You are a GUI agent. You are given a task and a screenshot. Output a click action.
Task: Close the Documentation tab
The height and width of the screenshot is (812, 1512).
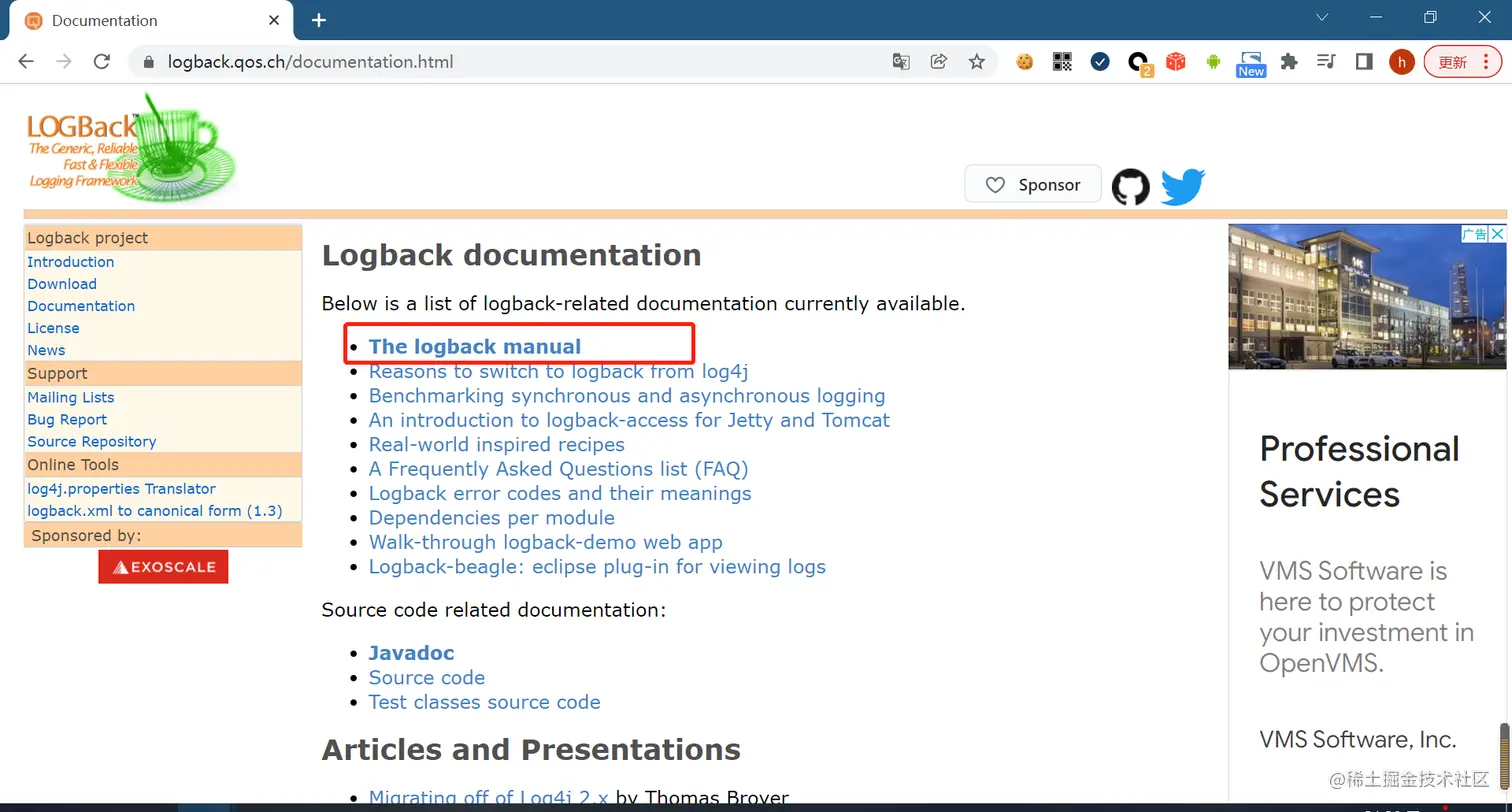[x=274, y=21]
